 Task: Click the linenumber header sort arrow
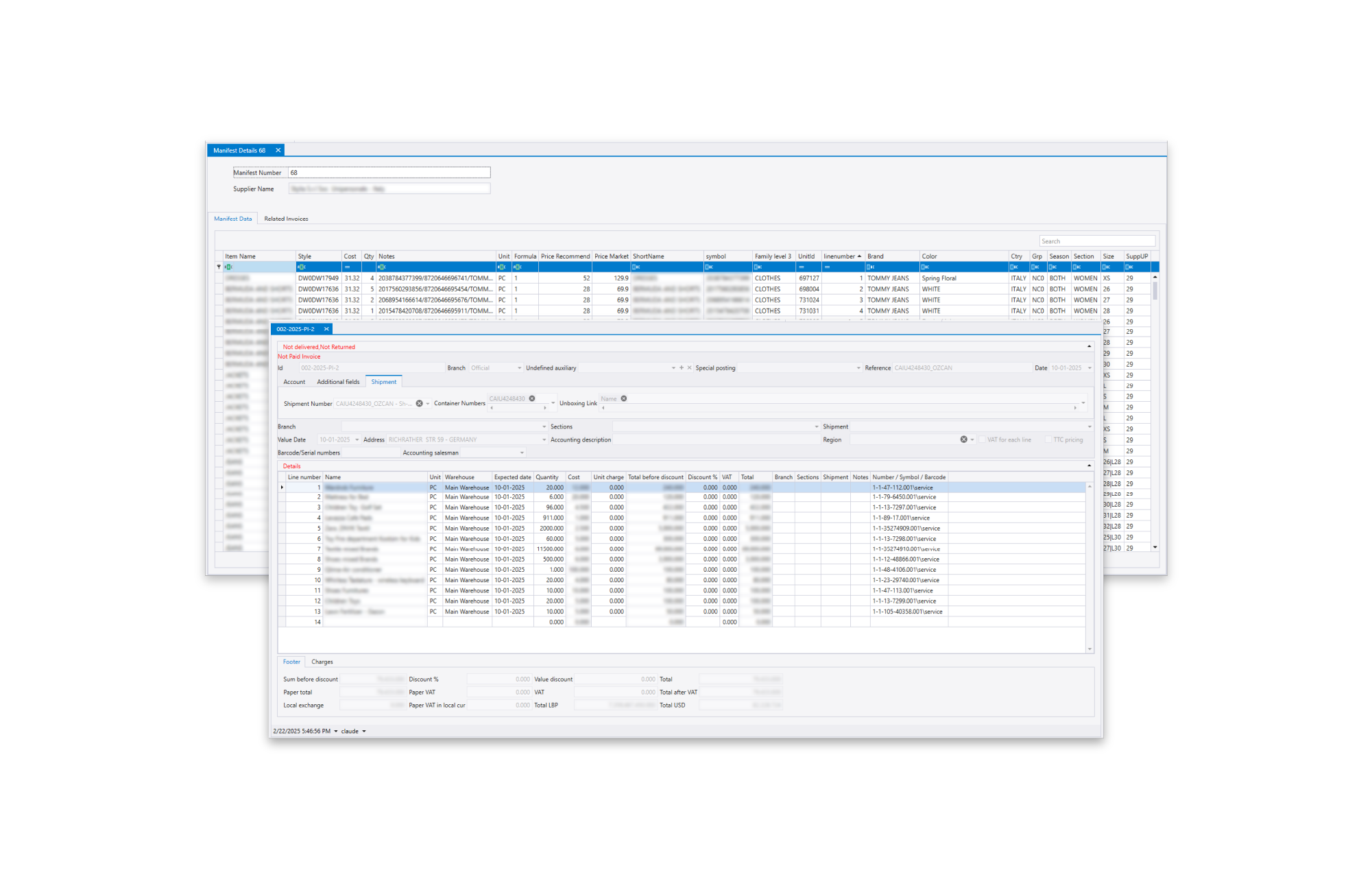tap(859, 256)
